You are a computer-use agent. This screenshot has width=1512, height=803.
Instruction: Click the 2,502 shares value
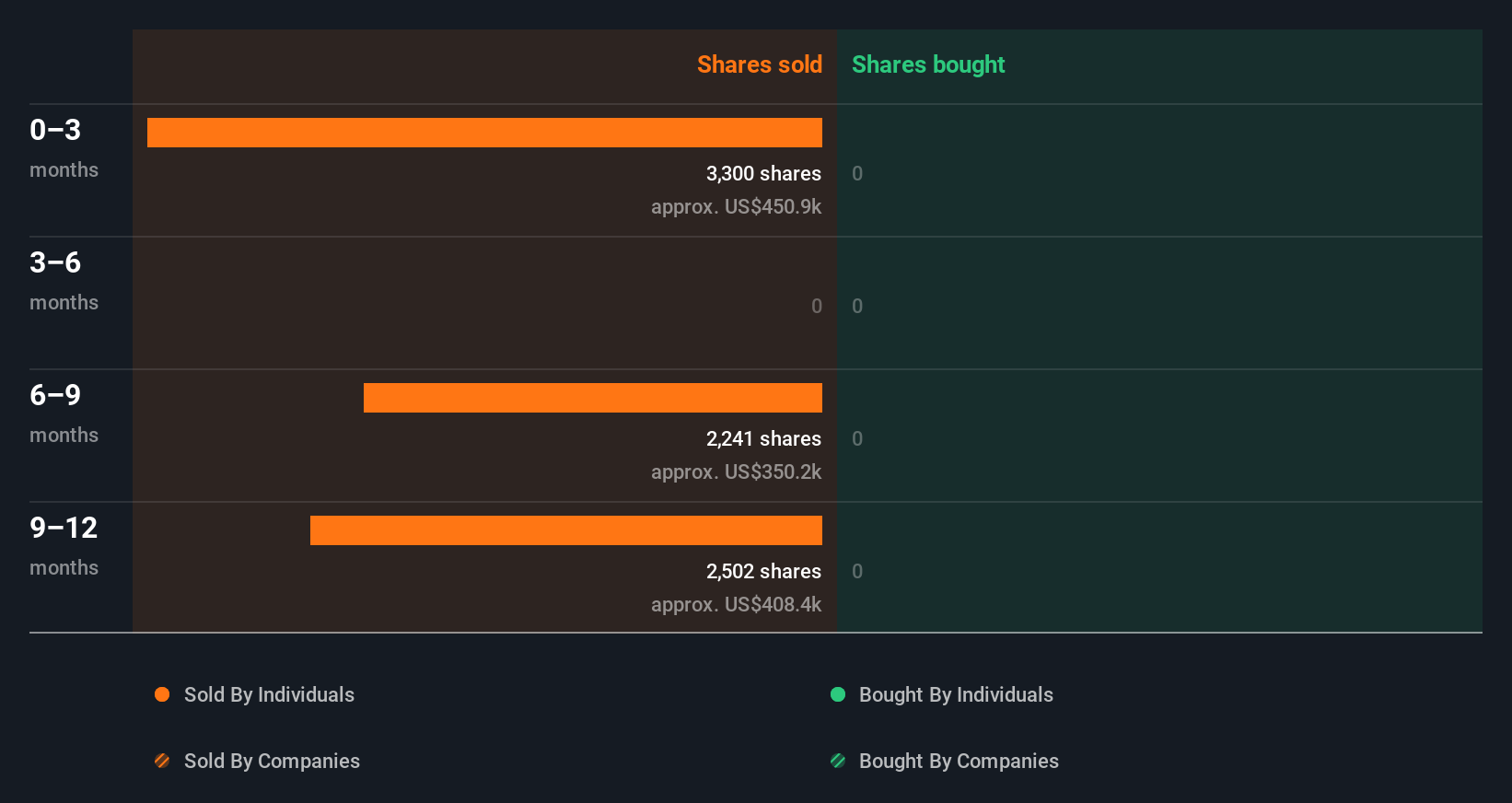tap(763, 571)
